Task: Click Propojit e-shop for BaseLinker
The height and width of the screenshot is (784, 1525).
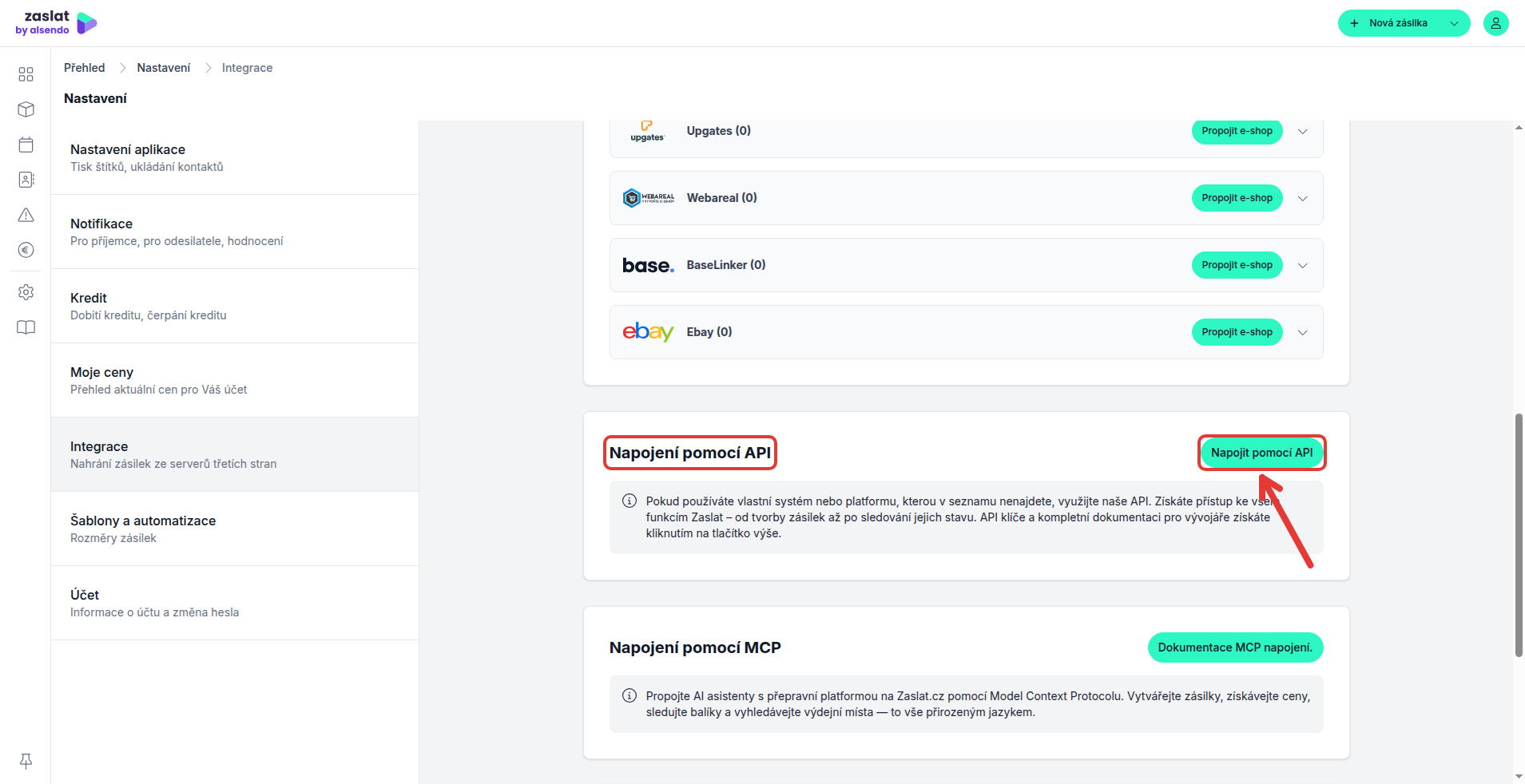Action: tap(1237, 265)
